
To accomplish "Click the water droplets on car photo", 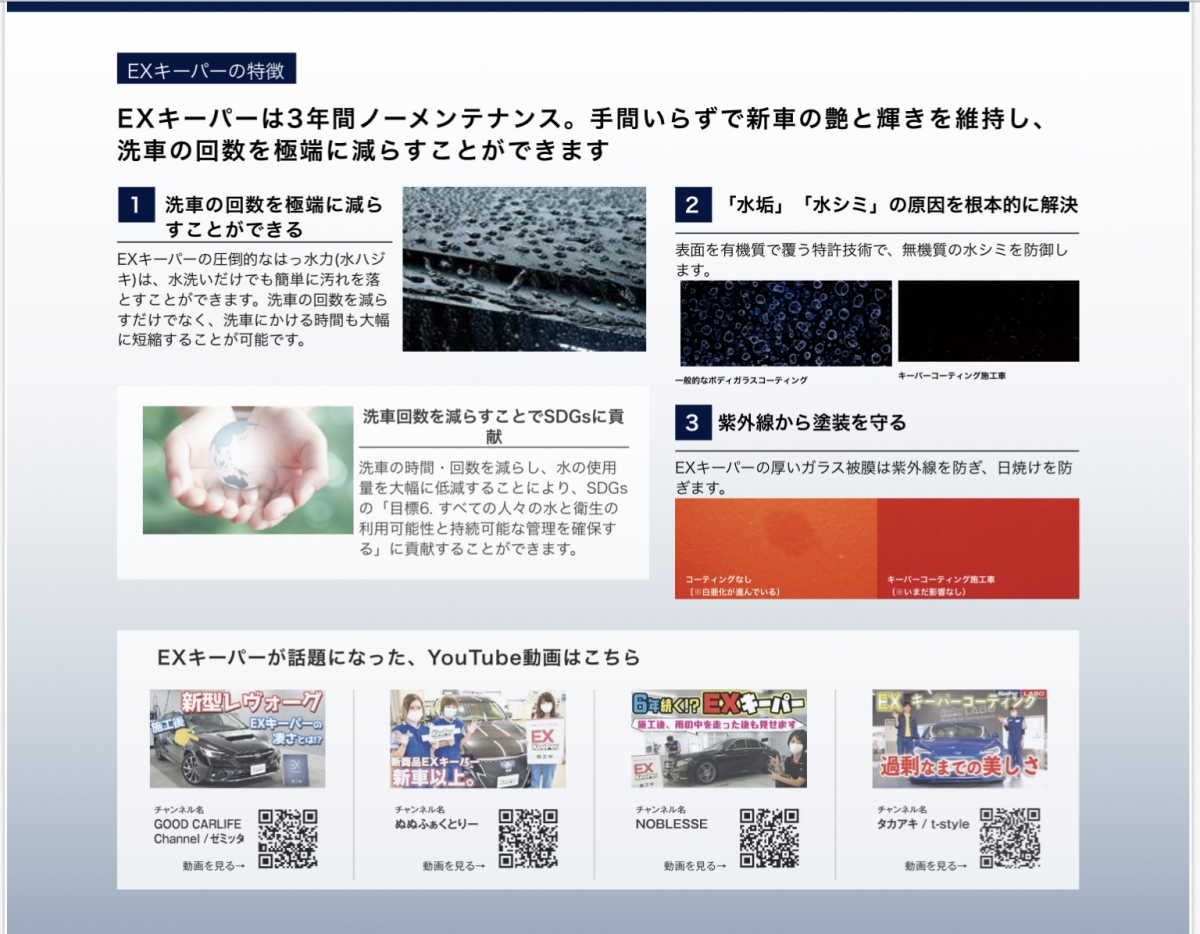I will tap(524, 268).
